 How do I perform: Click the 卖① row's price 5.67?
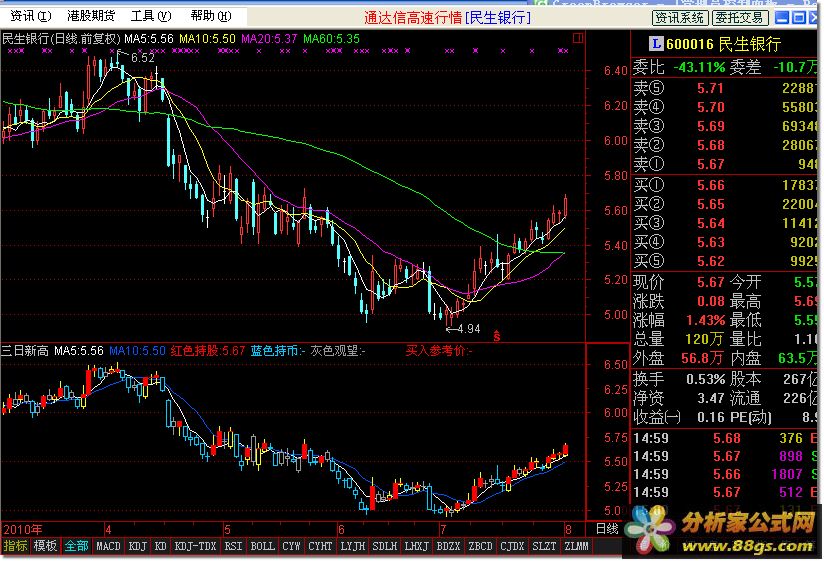pos(710,164)
